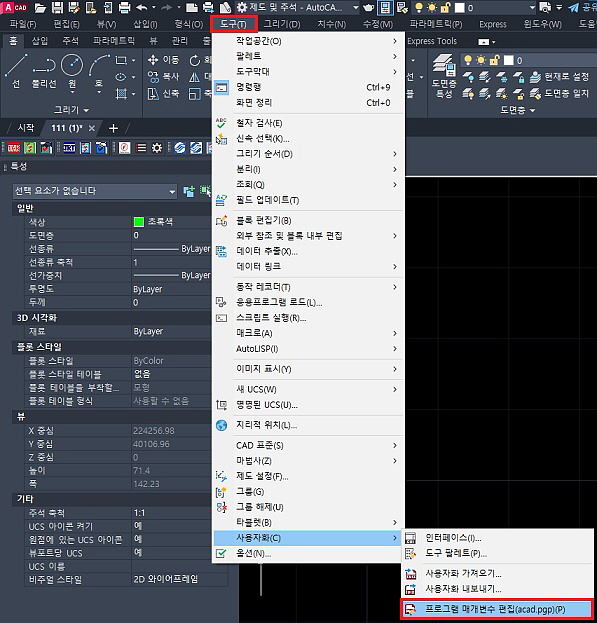This screenshot has height=623, width=597.
Task: Expand the Layers (도면층) panel flyout
Action: tap(518, 110)
